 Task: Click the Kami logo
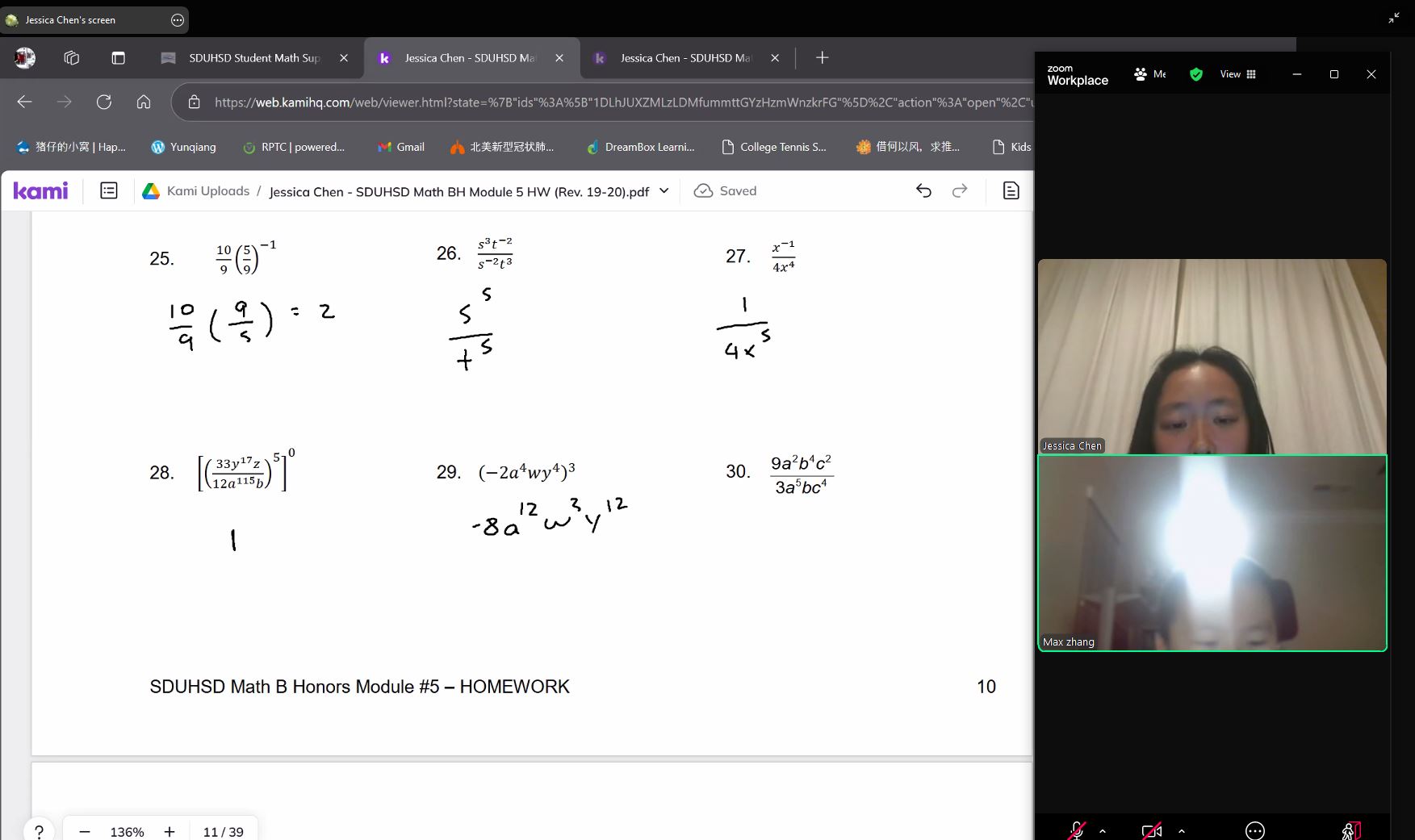tap(41, 191)
